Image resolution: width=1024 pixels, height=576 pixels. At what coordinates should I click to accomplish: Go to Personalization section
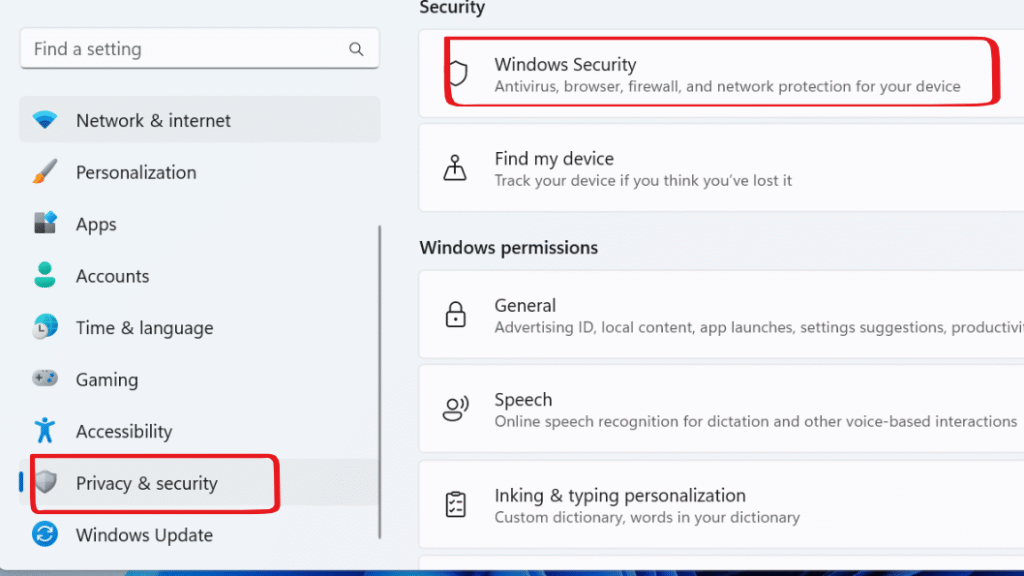pyautogui.click(x=199, y=172)
